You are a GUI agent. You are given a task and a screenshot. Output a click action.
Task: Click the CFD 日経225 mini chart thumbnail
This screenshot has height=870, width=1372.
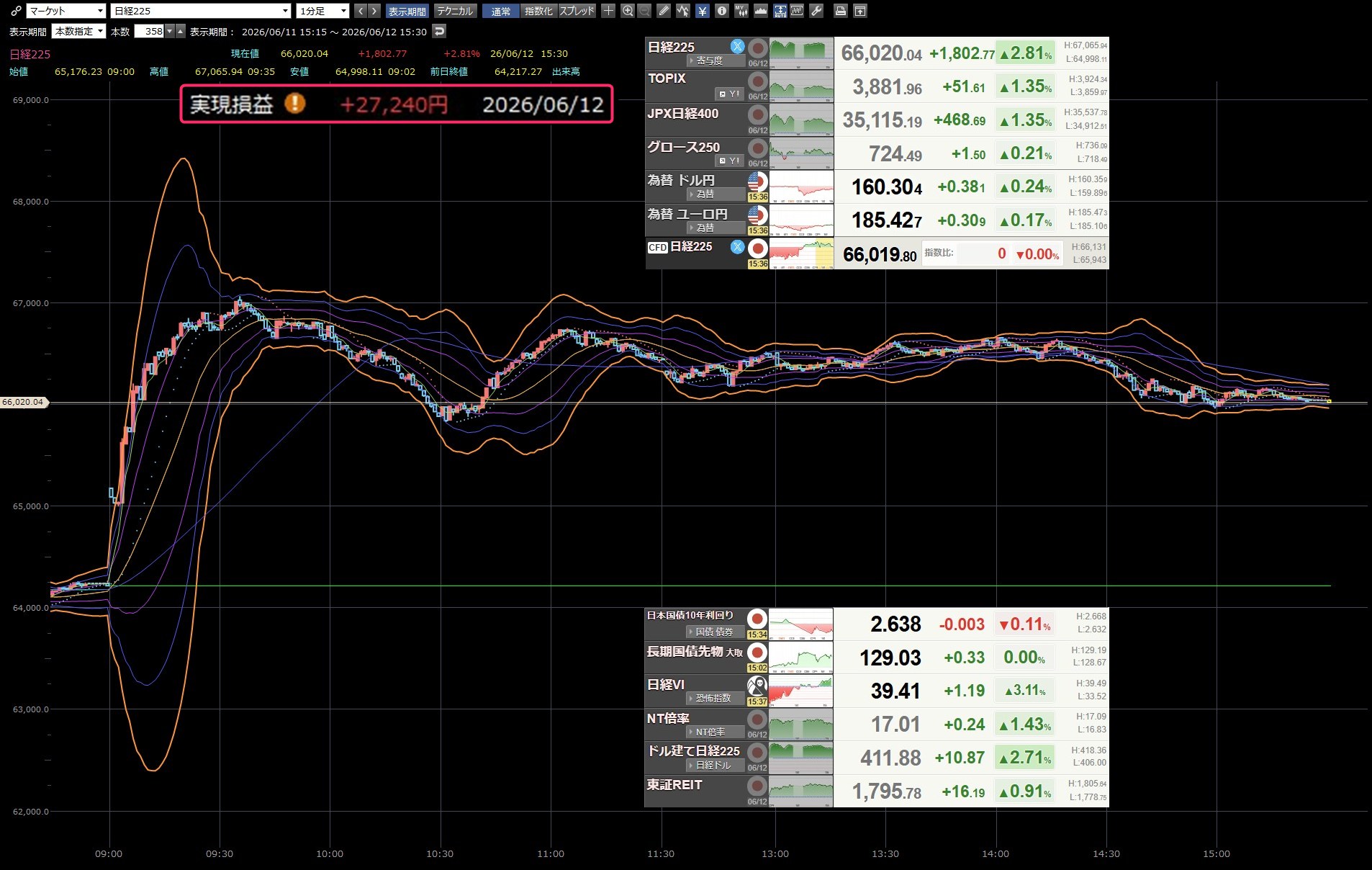[x=801, y=254]
